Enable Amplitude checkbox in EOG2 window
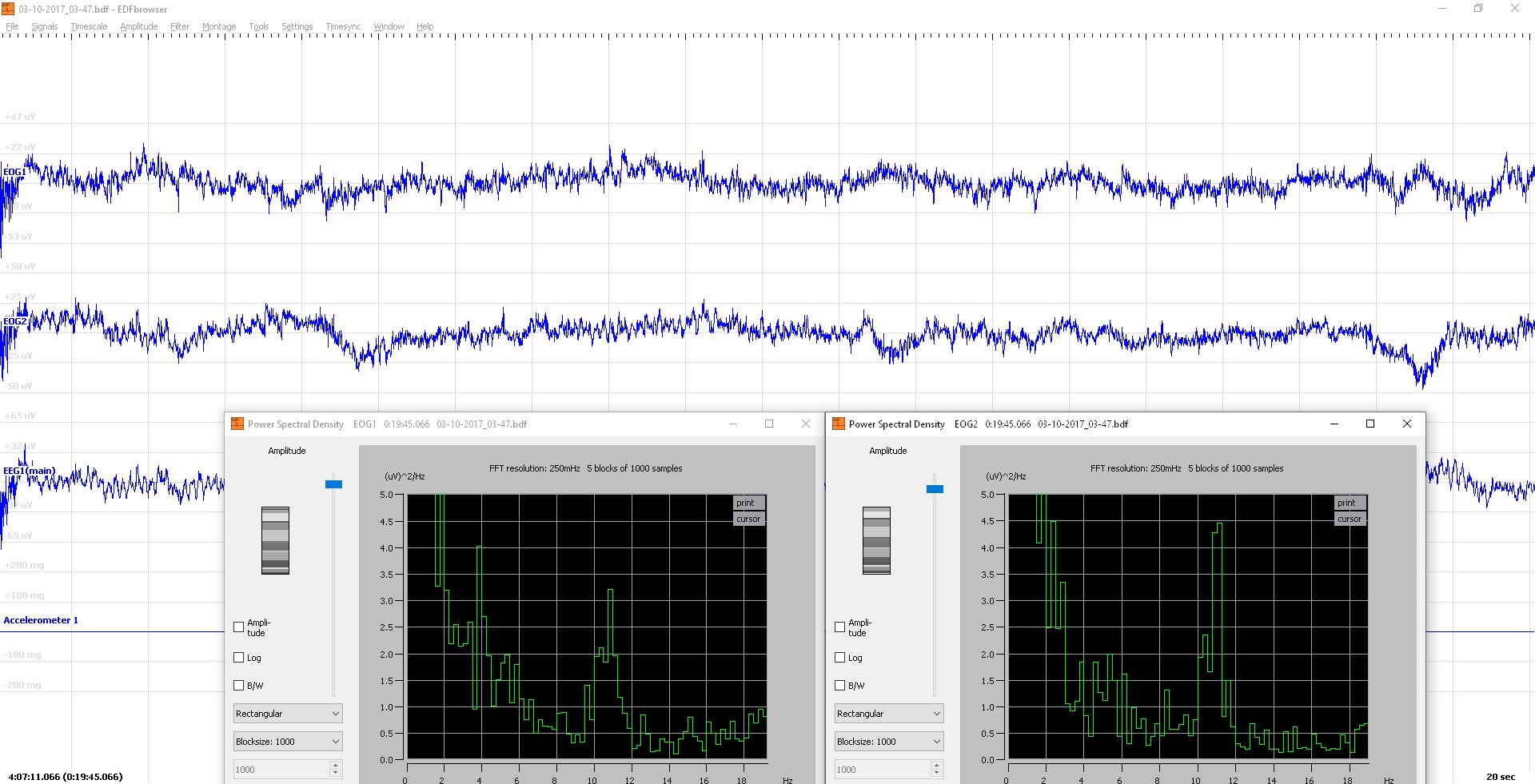The image size is (1535, 784). (839, 627)
